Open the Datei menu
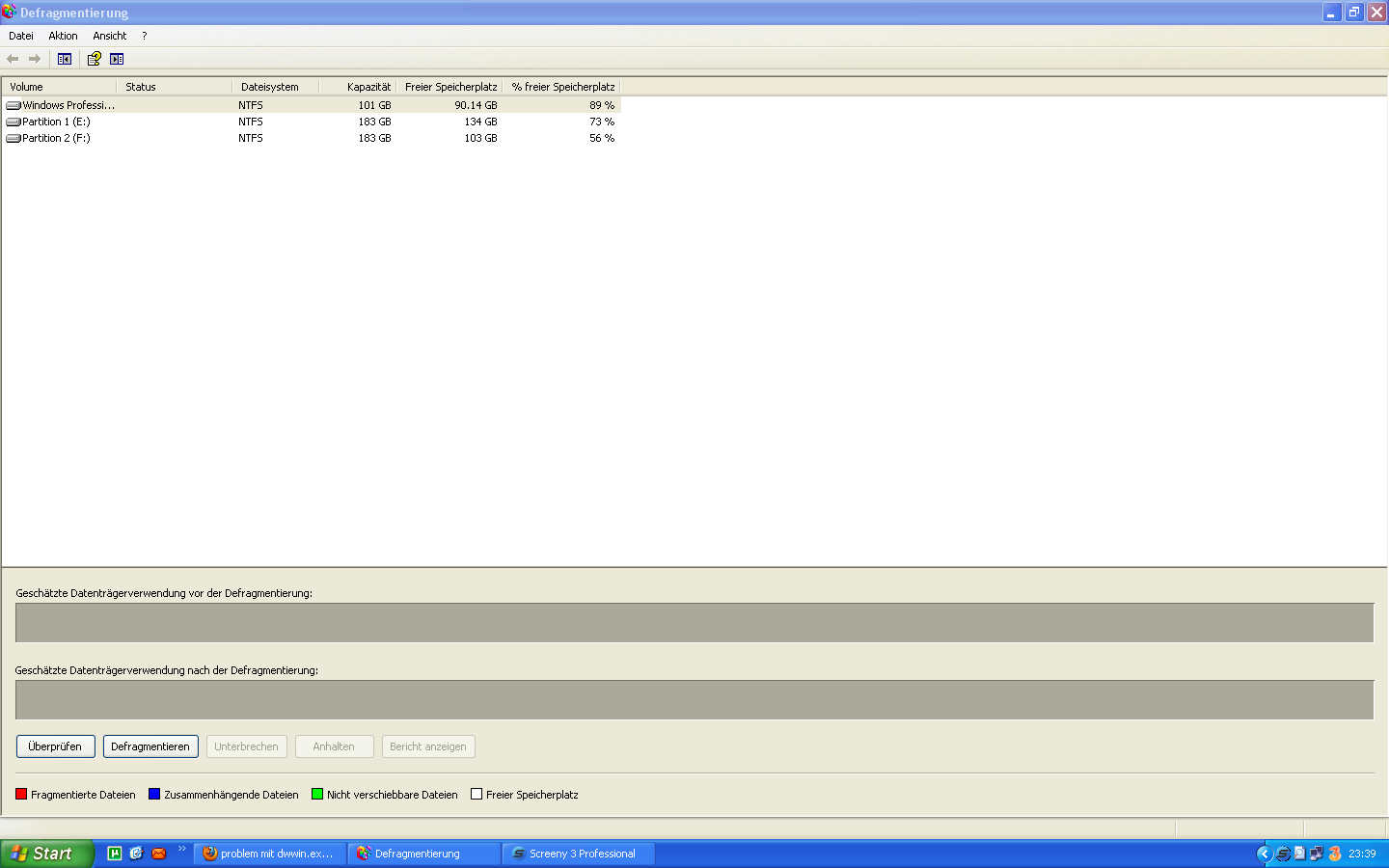Screen dimensions: 1389x868 [21, 36]
